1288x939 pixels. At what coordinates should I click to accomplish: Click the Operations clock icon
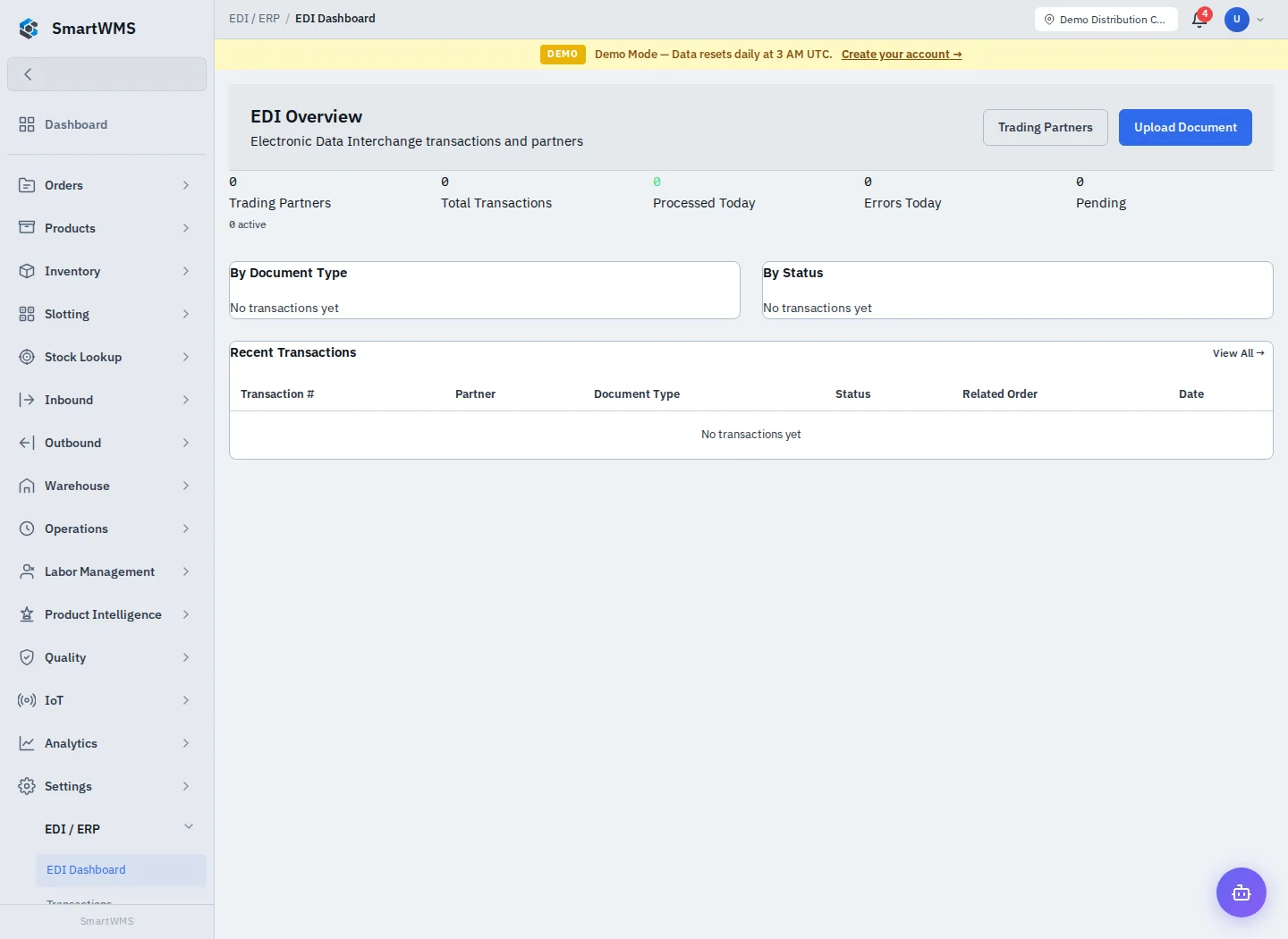pos(27,529)
